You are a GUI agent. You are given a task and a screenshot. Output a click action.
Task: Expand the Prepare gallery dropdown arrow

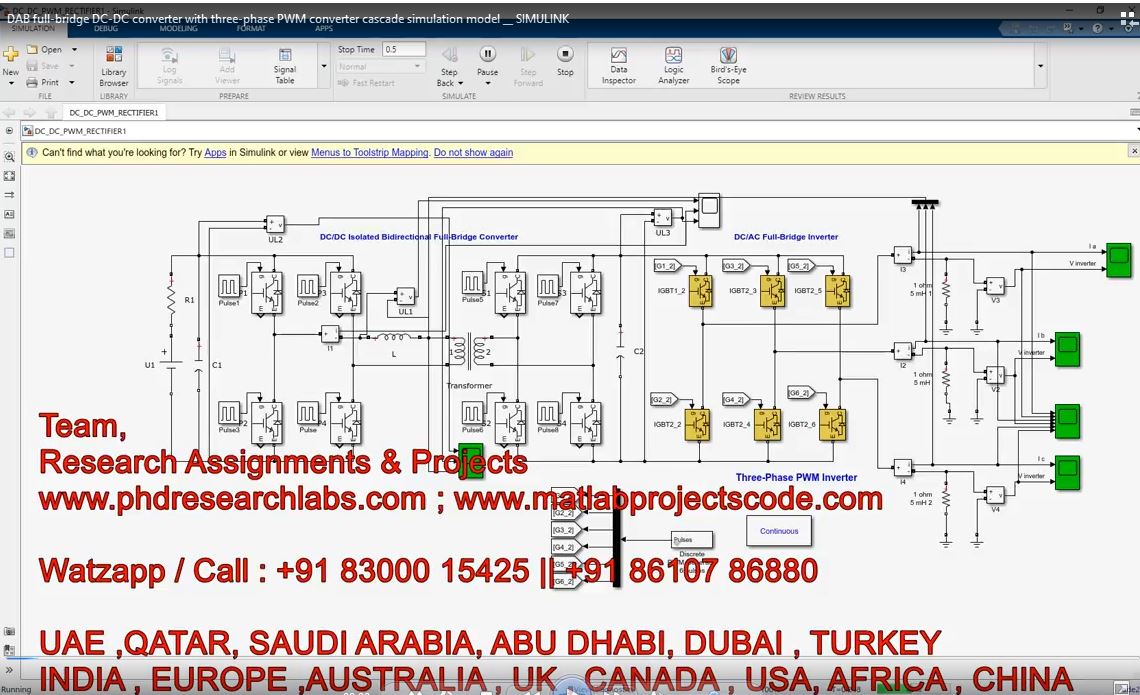point(324,66)
